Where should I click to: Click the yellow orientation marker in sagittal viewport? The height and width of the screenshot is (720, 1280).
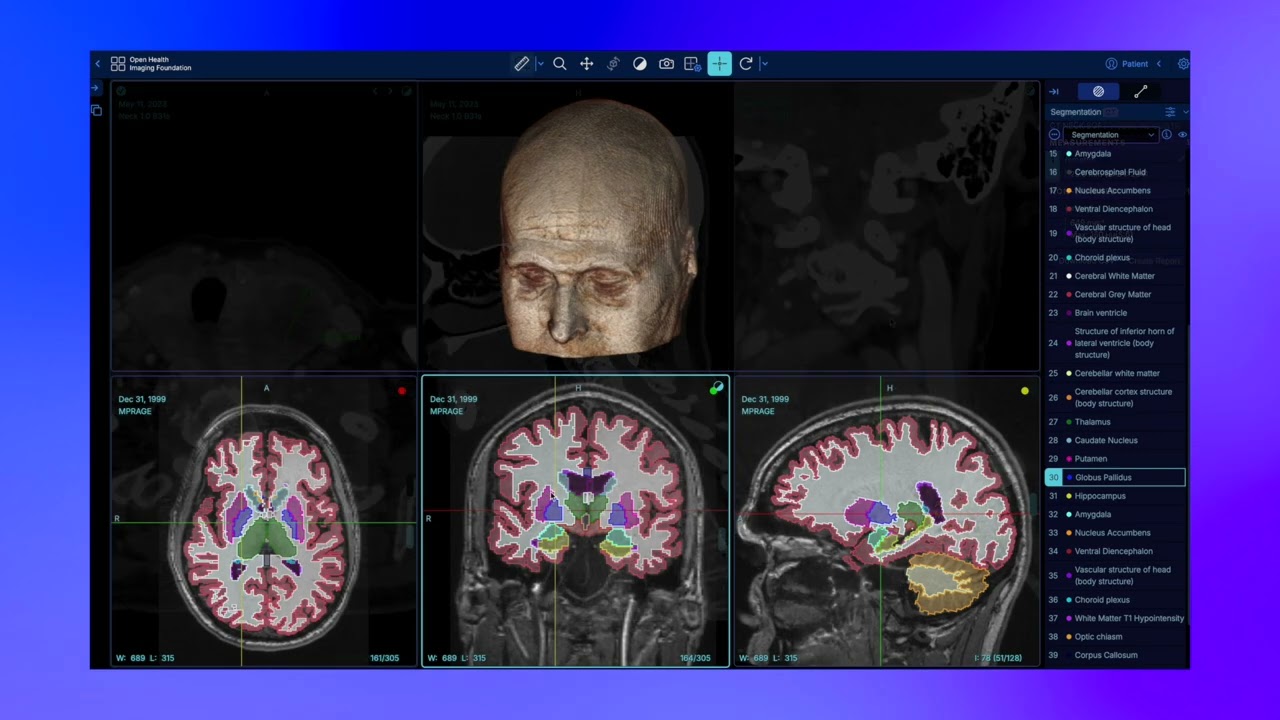pyautogui.click(x=1025, y=391)
